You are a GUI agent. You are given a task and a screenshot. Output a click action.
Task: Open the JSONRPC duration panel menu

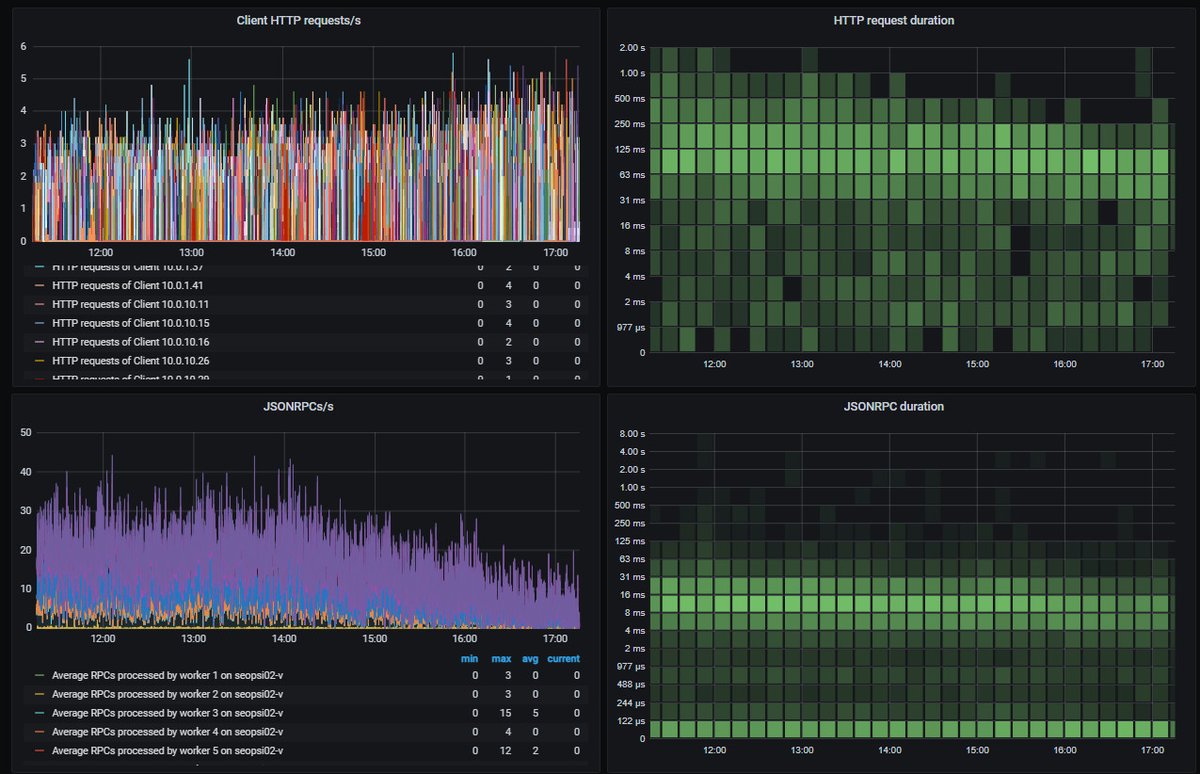click(893, 406)
